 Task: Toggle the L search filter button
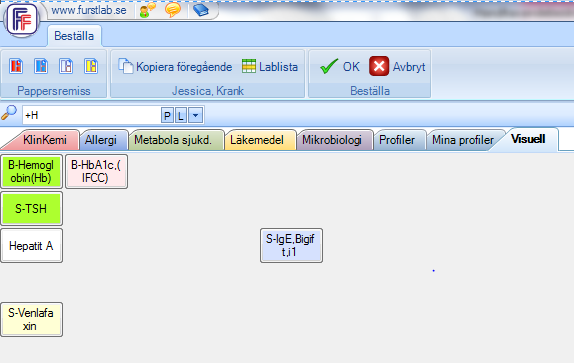pos(180,116)
